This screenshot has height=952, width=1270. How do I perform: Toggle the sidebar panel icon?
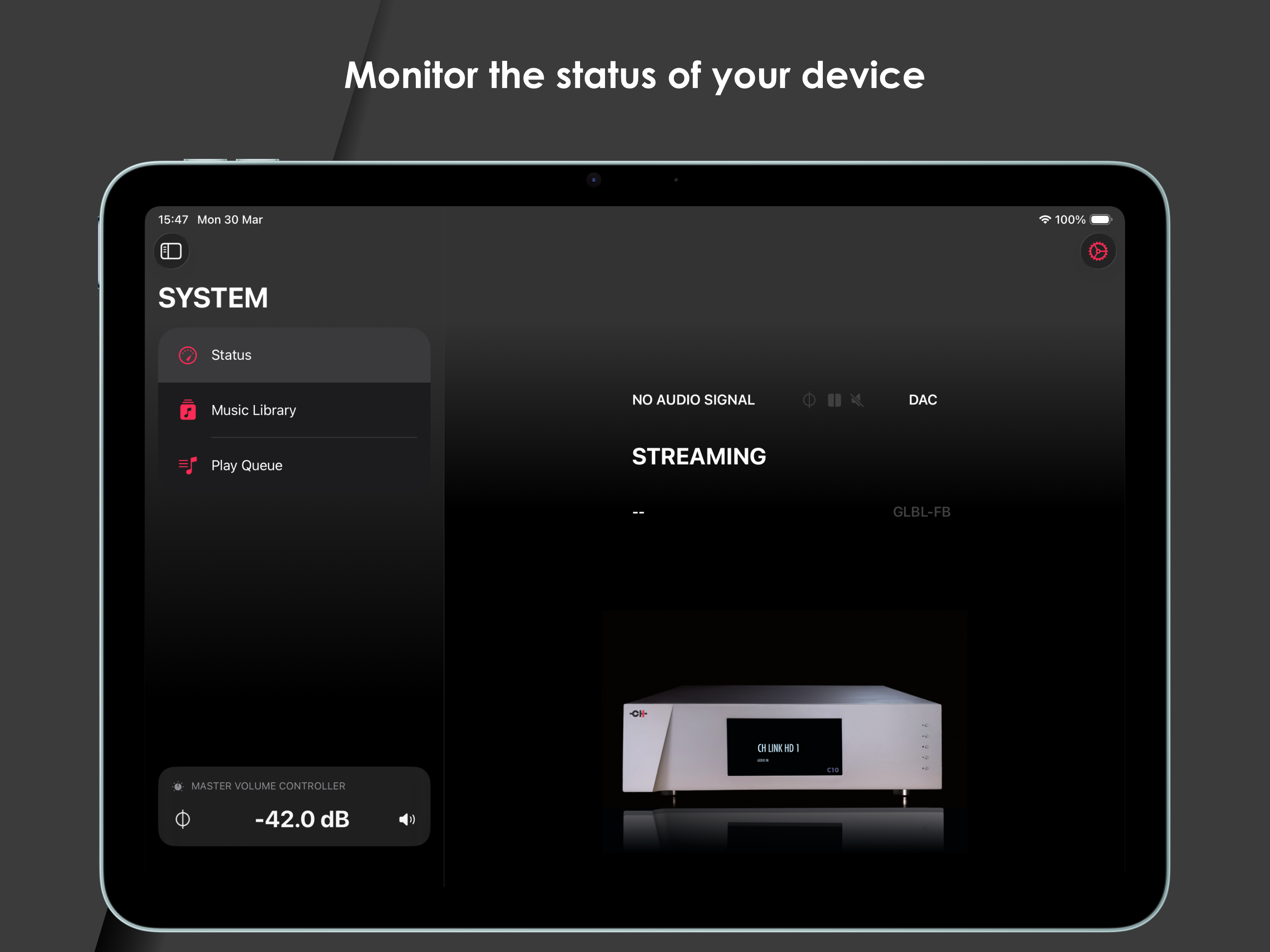(171, 251)
